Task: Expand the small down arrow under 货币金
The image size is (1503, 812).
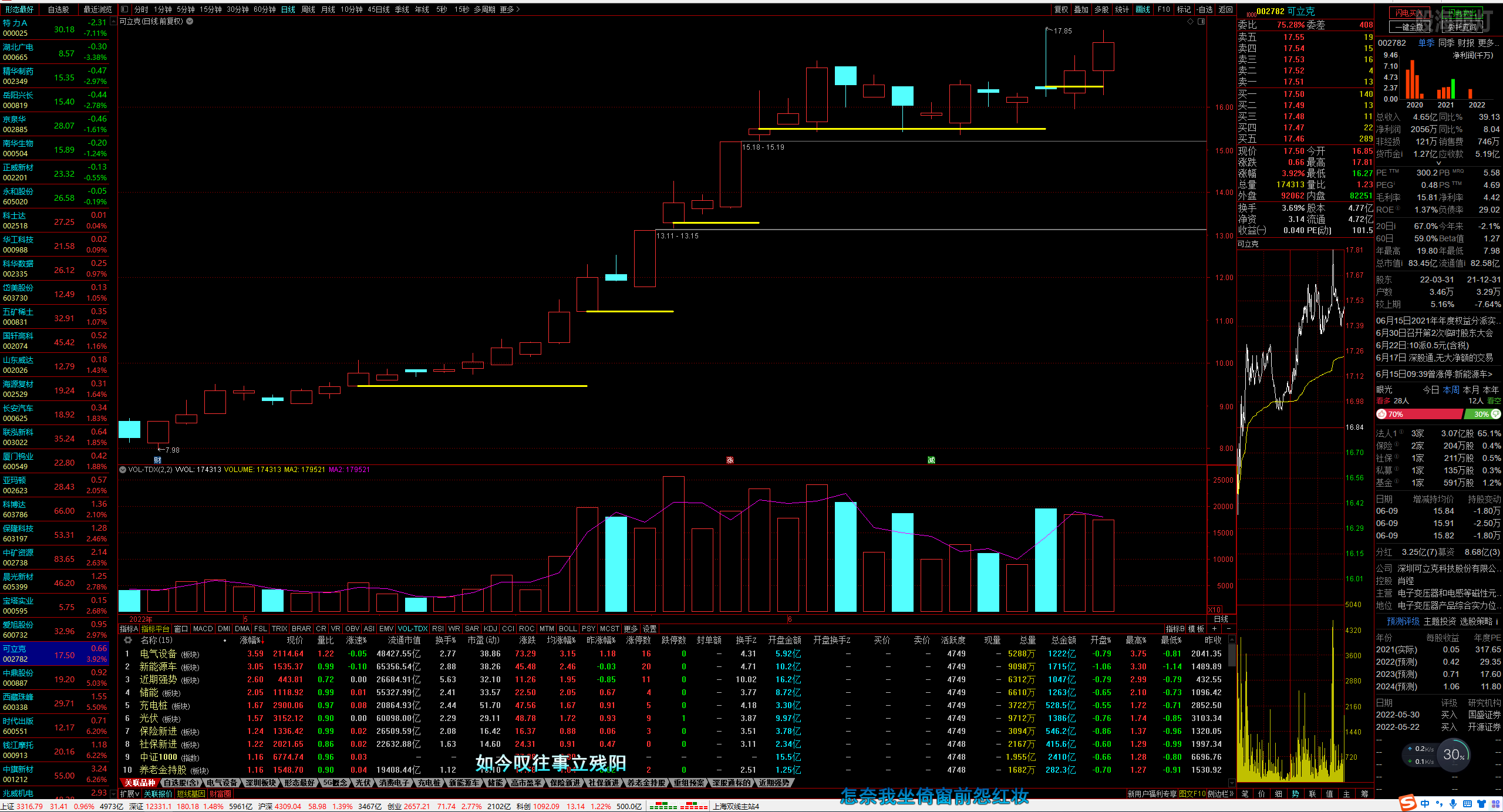Action: [1438, 163]
